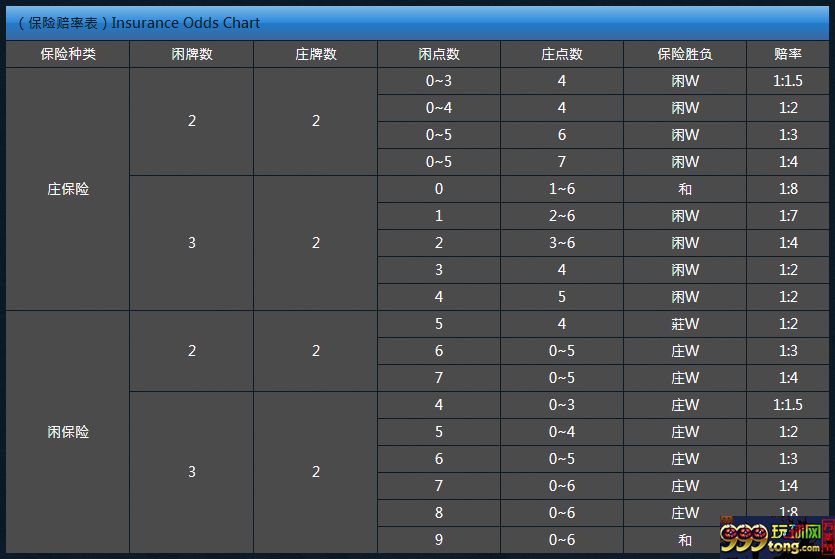Click the 闲保险 category cell
This screenshot has width=835, height=559.
pyautogui.click(x=68, y=432)
